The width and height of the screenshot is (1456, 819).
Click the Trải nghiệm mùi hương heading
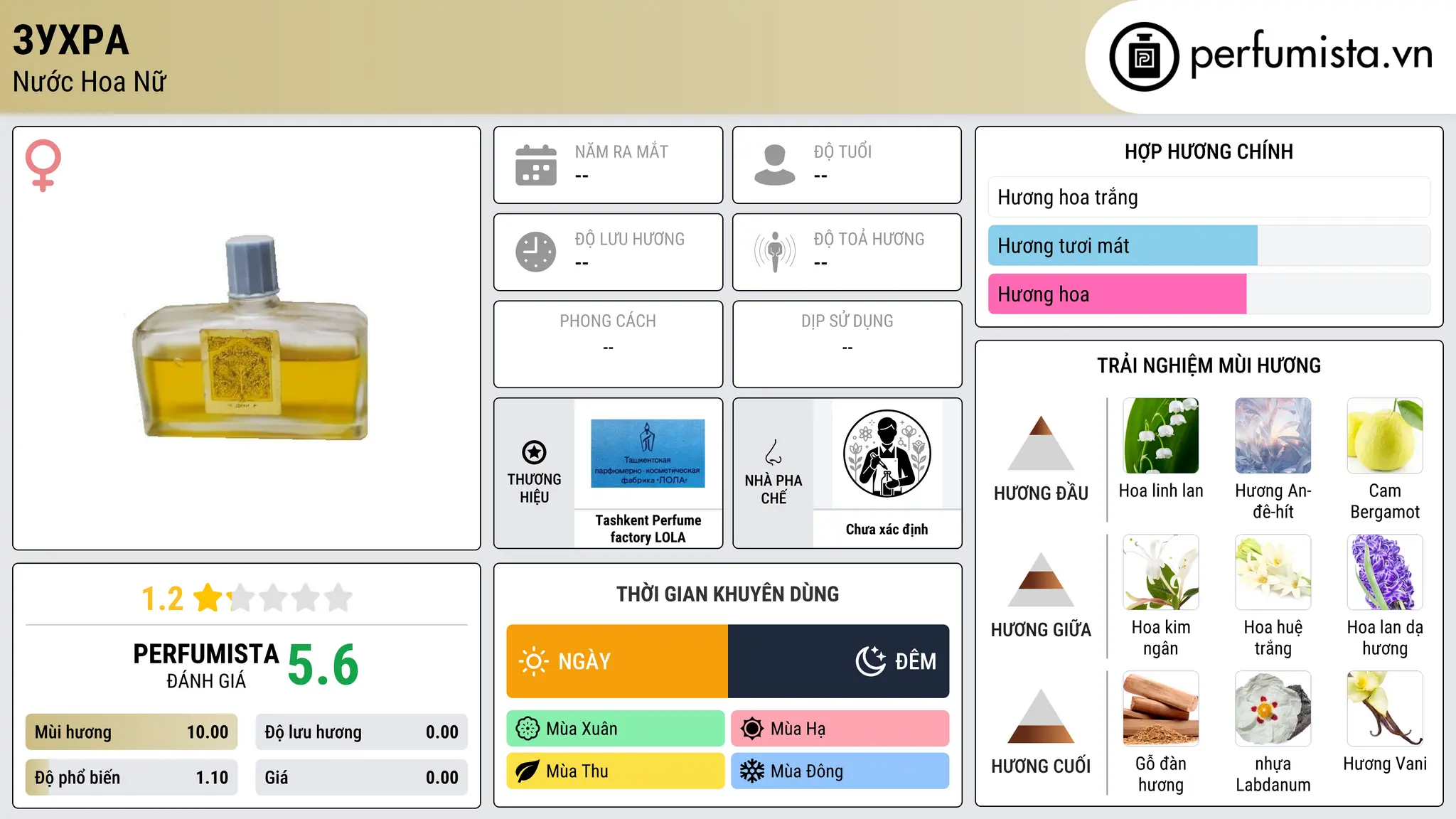pyautogui.click(x=1209, y=365)
